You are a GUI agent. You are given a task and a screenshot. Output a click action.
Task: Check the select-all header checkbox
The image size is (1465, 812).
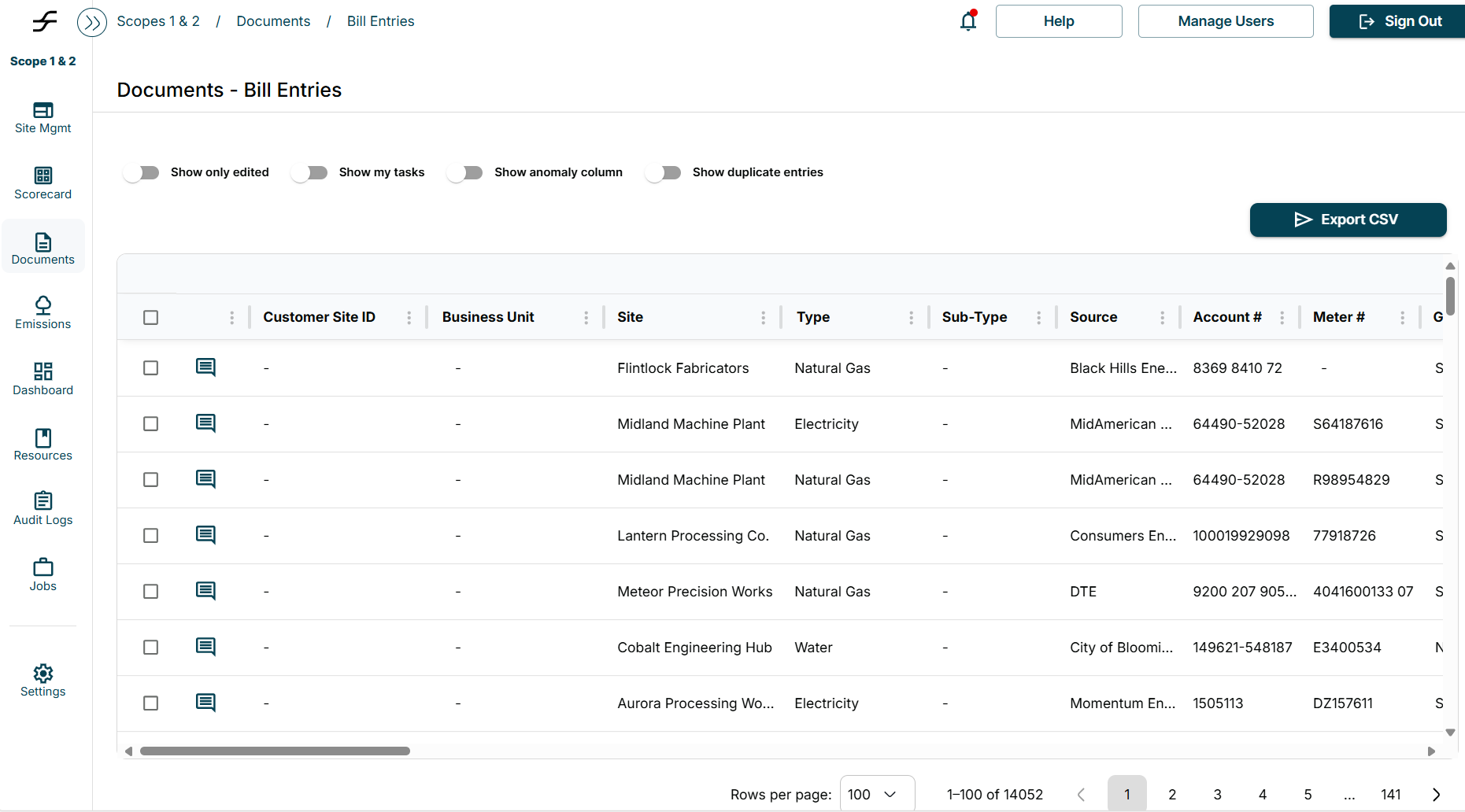(151, 317)
